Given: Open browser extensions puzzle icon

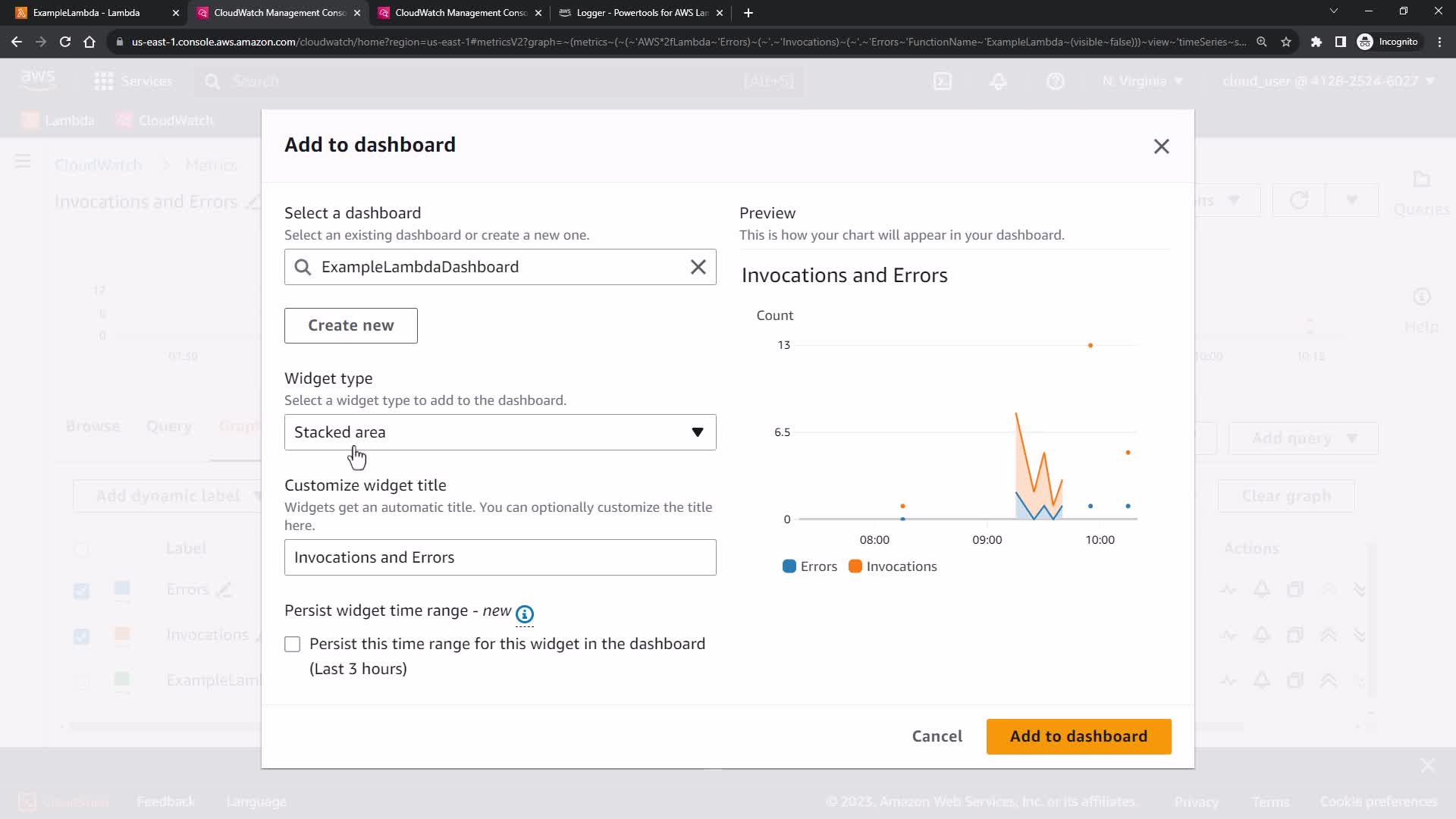Looking at the screenshot, I should click(1316, 42).
